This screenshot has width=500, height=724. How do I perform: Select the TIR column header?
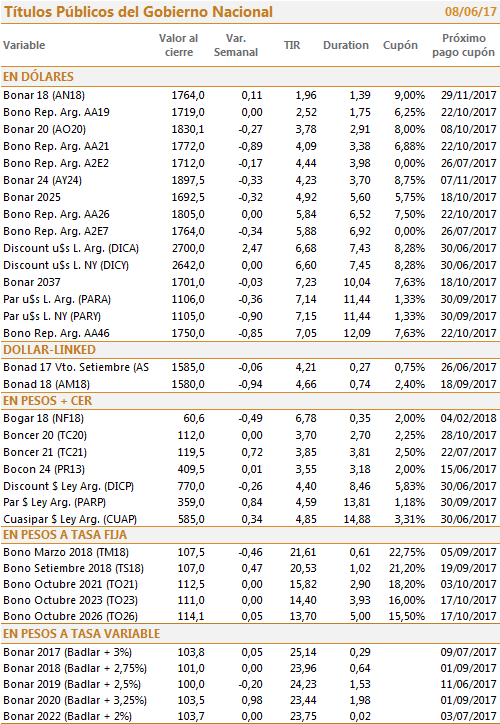[x=292, y=45]
